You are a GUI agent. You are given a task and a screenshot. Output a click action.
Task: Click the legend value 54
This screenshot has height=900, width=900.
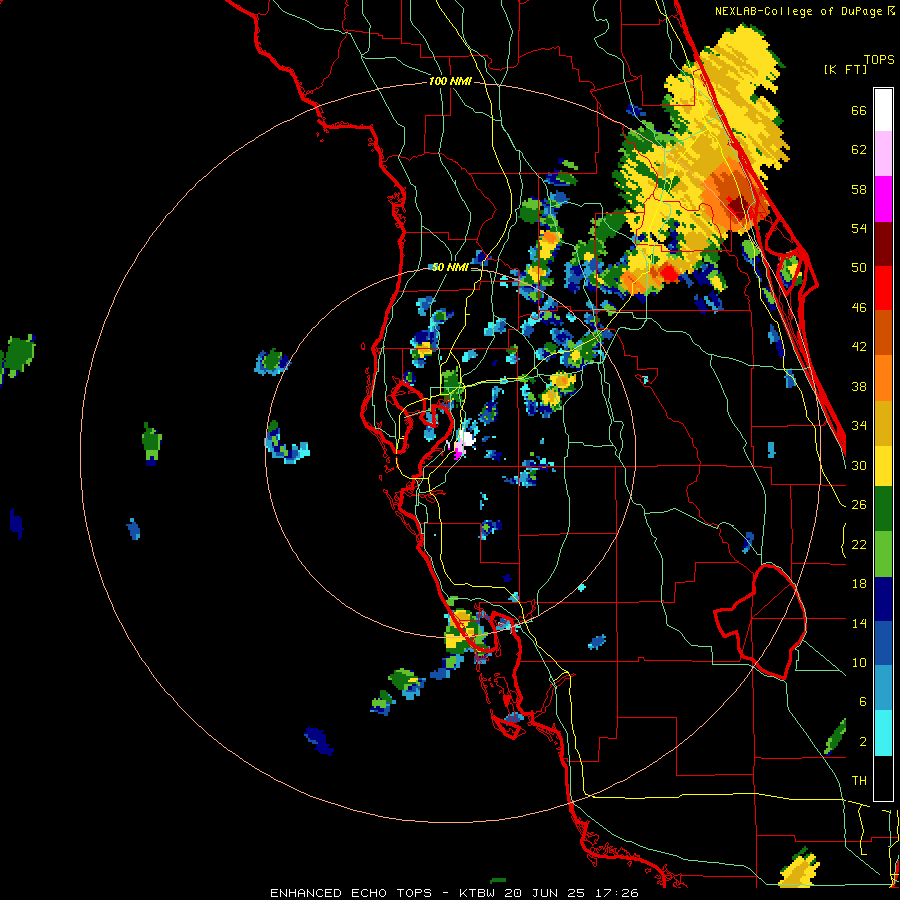[859, 228]
